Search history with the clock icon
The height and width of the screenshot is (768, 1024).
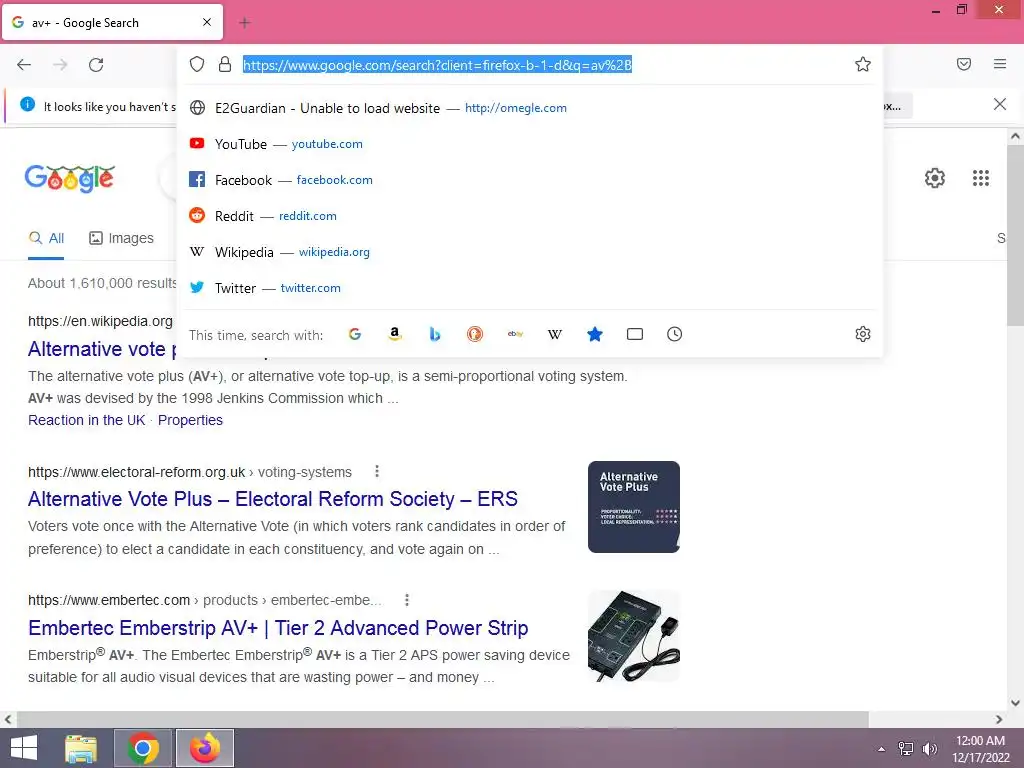(x=675, y=334)
